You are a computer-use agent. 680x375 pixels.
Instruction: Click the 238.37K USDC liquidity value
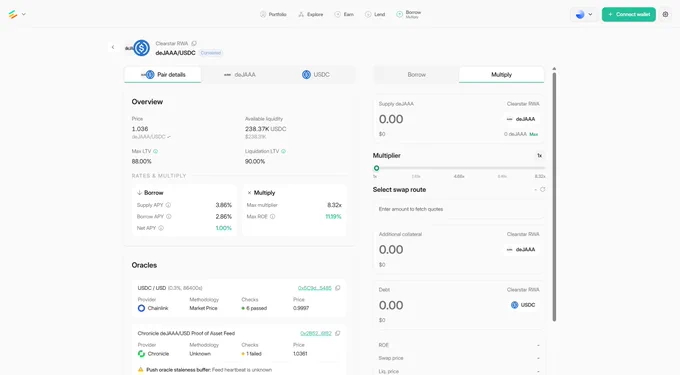[x=265, y=129]
